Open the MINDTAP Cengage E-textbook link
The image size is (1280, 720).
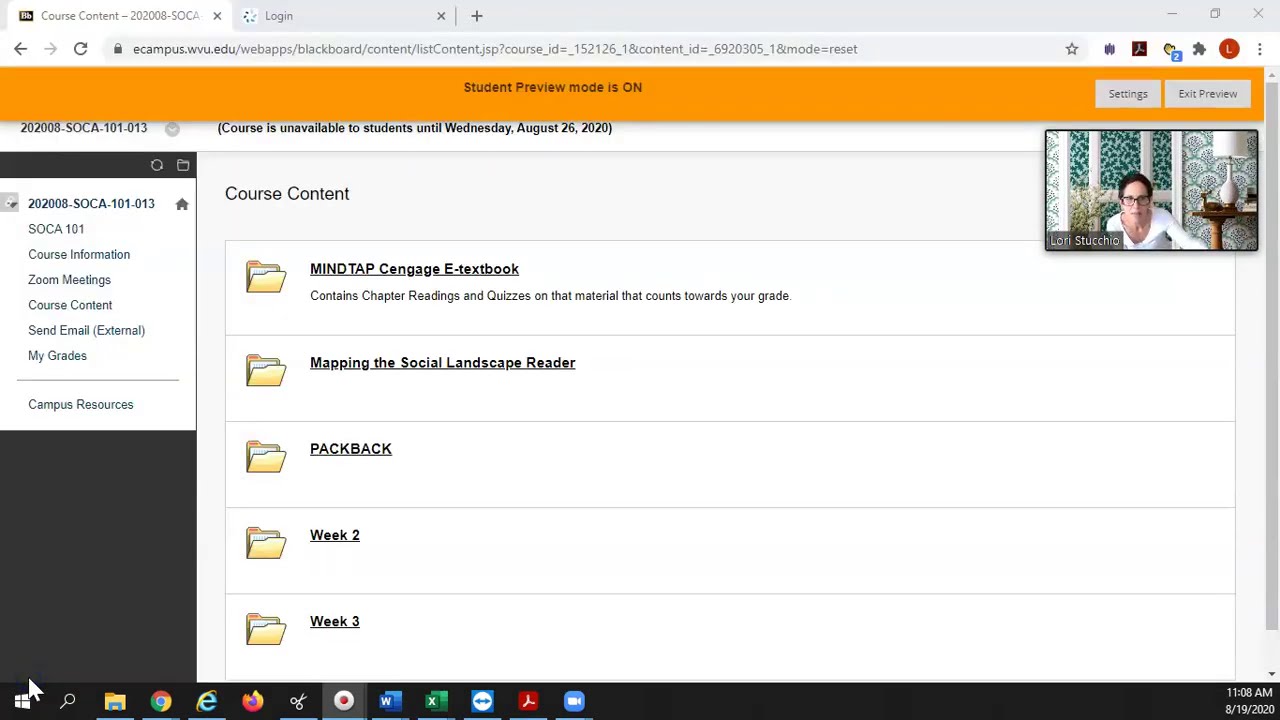tap(414, 269)
